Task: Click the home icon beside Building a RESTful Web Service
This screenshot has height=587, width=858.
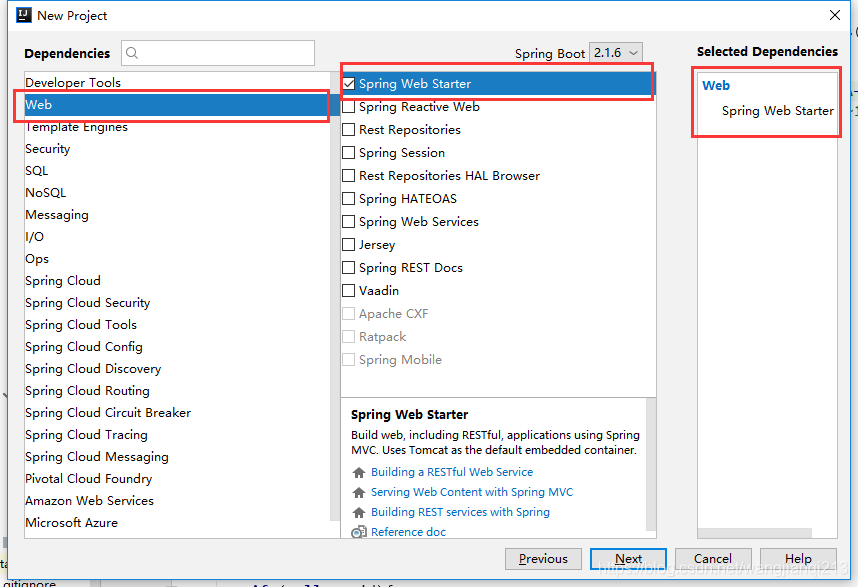Action: pos(359,472)
